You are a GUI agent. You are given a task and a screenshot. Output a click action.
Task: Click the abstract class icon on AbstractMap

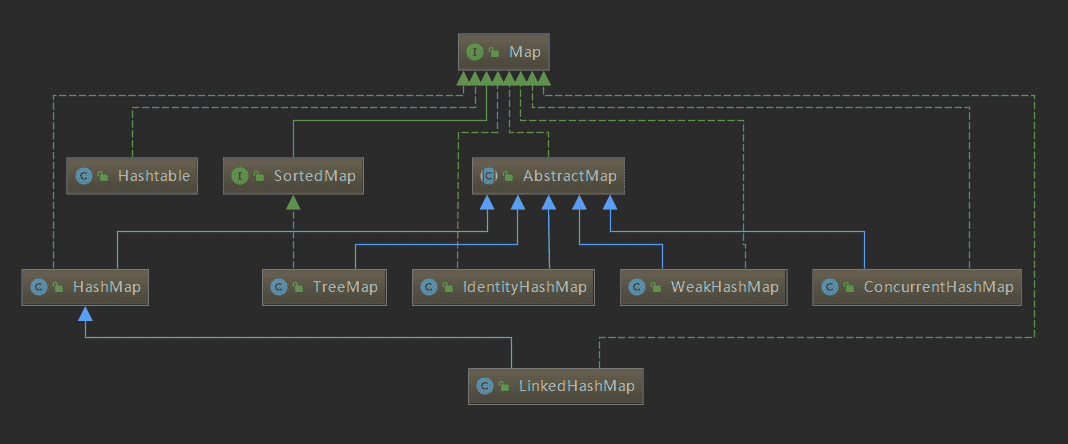[489, 176]
